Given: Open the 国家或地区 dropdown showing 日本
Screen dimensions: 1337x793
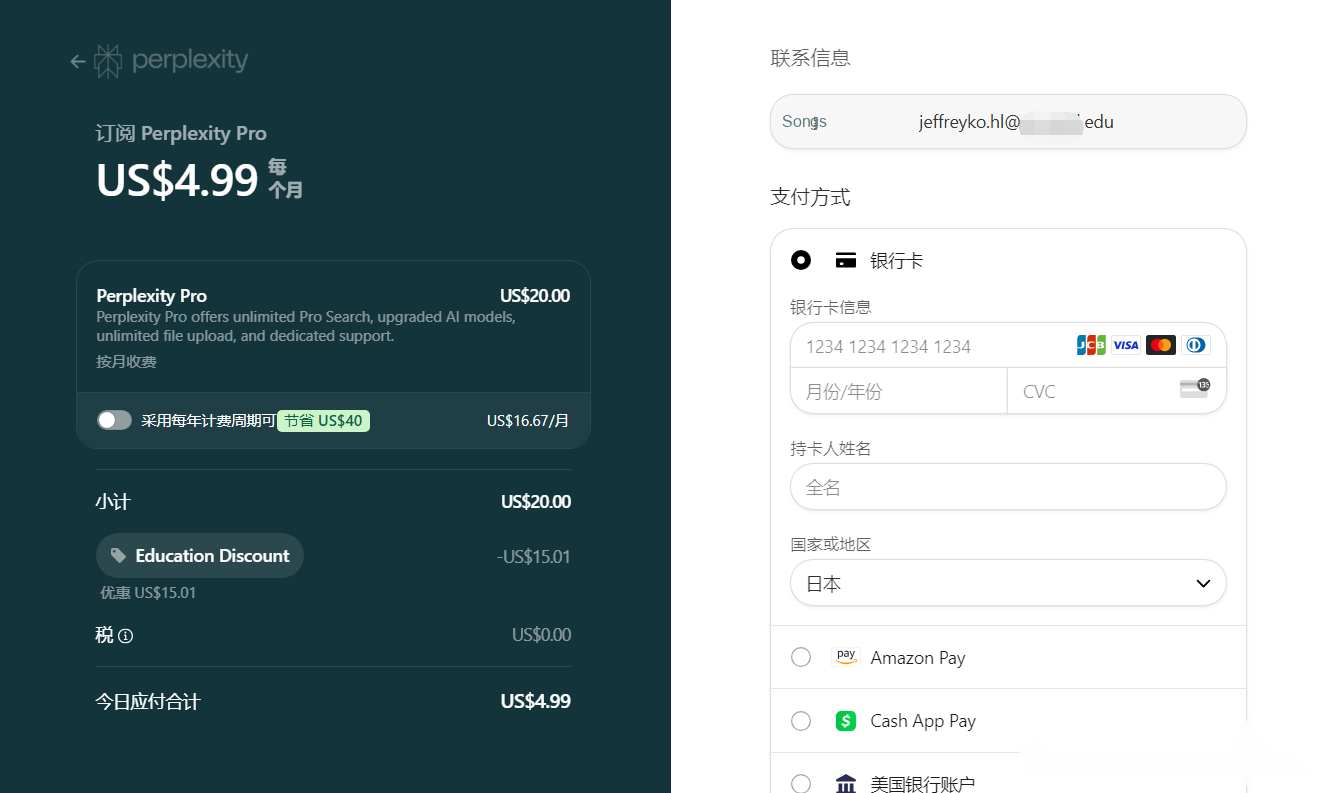Looking at the screenshot, I should (x=1008, y=583).
